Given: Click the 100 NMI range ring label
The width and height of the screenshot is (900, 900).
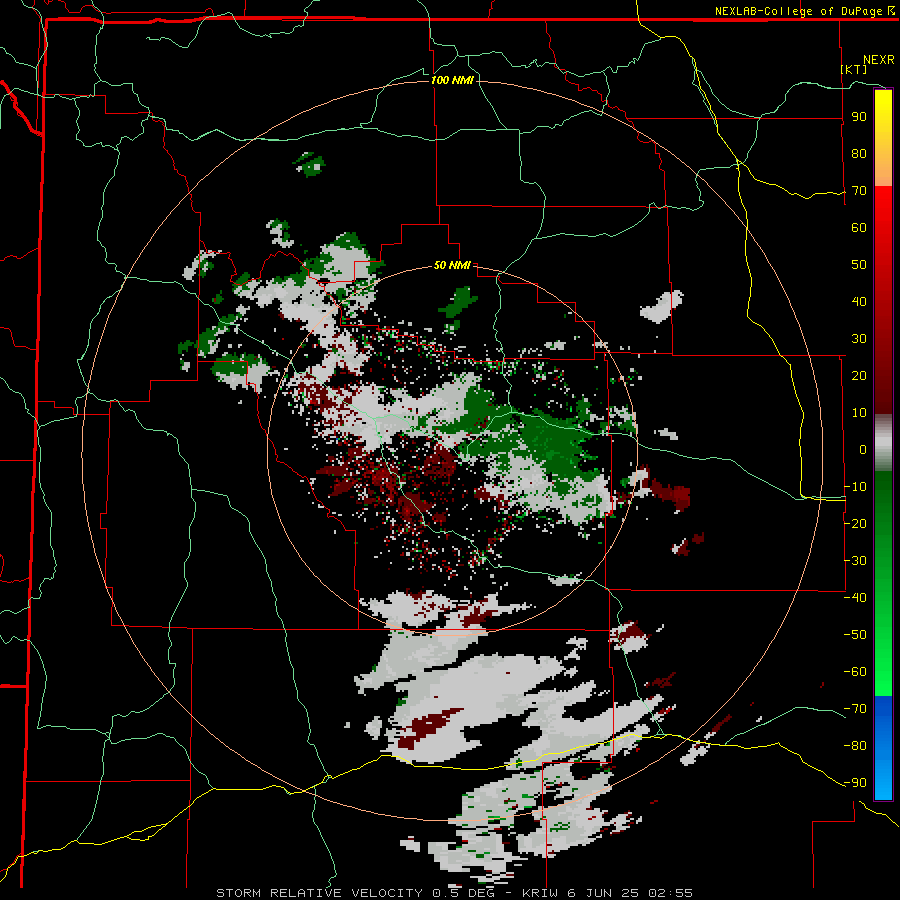Looking at the screenshot, I should click(x=452, y=80).
